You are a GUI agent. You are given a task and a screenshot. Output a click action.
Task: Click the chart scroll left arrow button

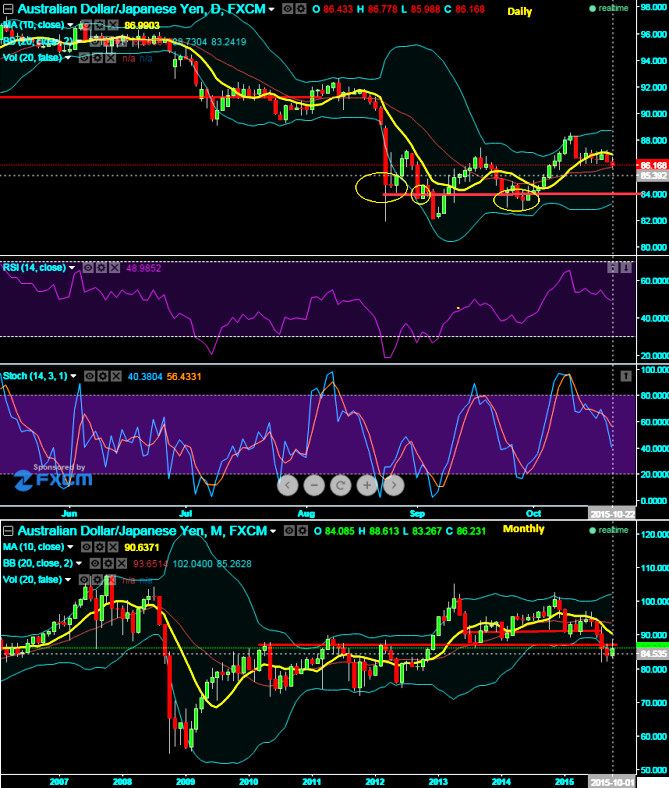point(288,485)
